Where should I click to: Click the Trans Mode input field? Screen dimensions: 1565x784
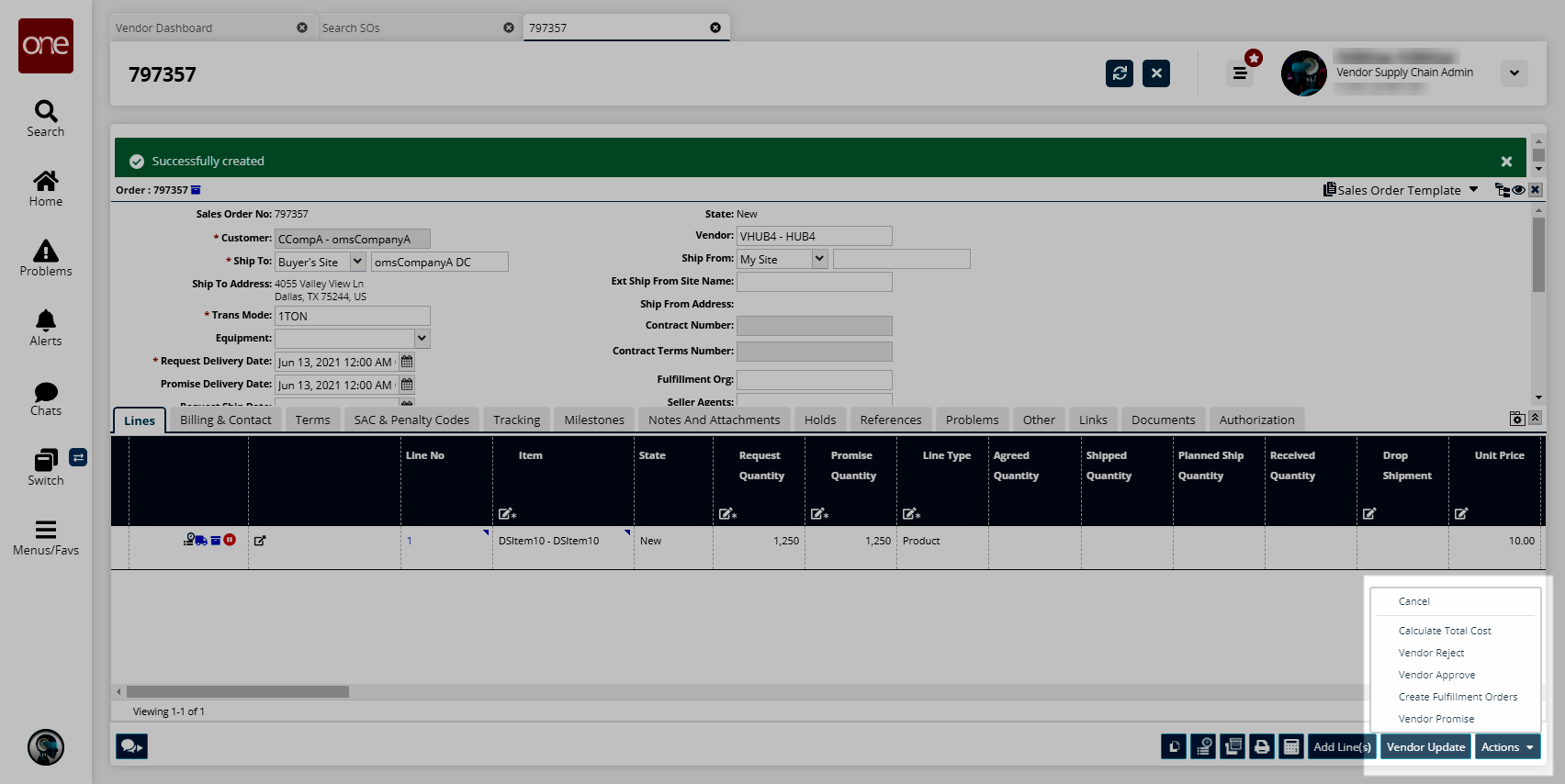tap(352, 316)
